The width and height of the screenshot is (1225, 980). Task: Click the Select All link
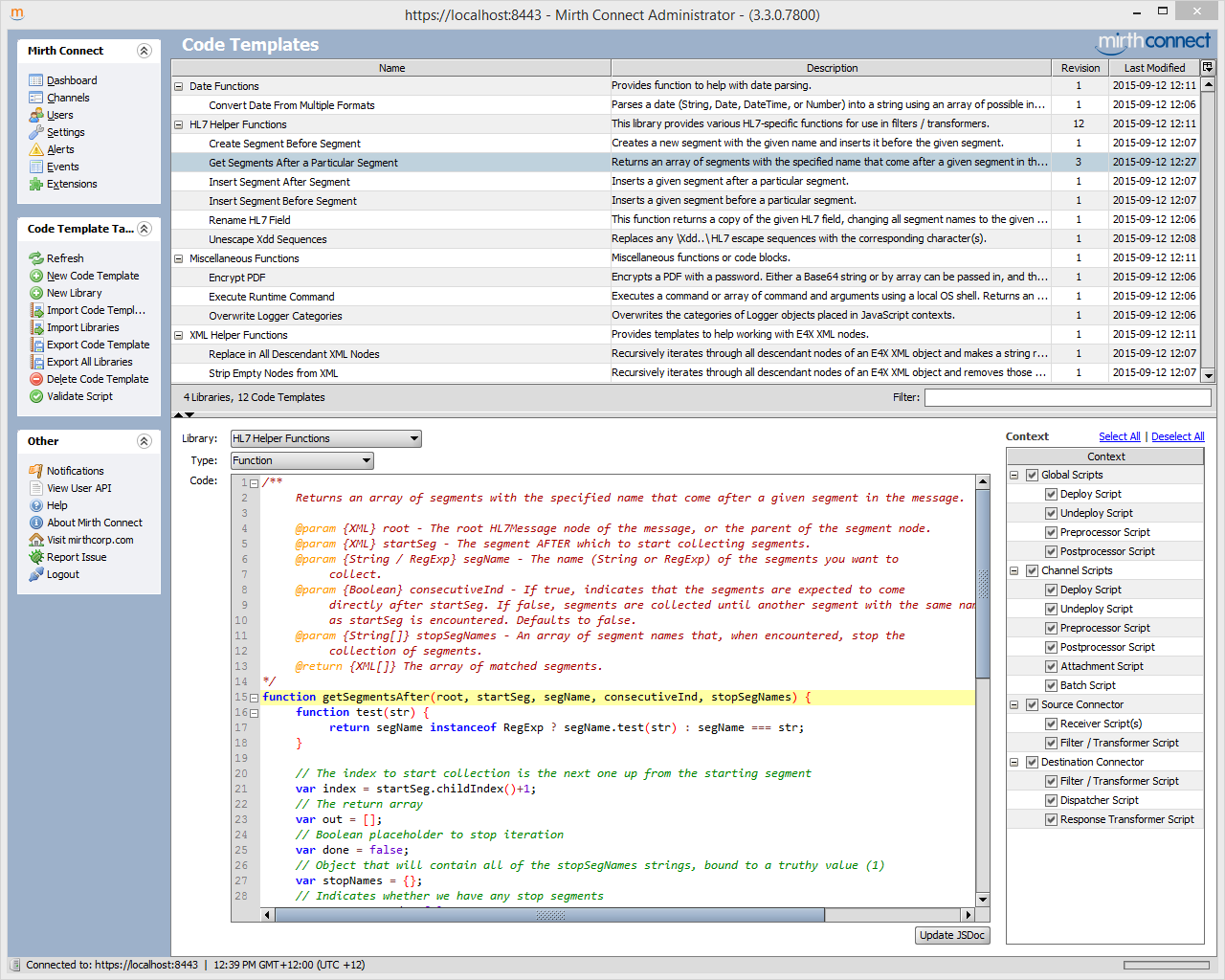1119,436
